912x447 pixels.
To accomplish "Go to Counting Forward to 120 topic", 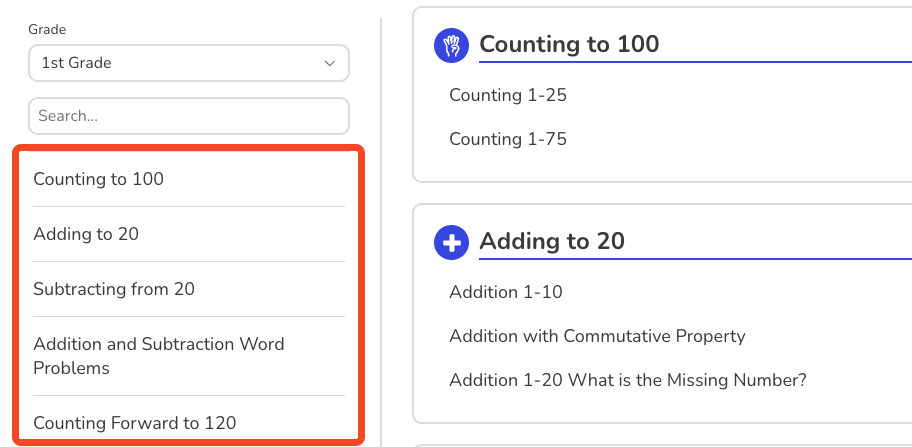I will click(135, 423).
